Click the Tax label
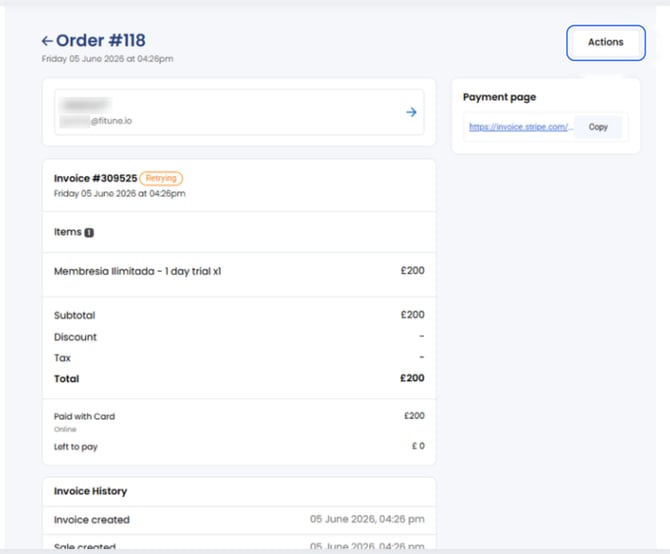Viewport: 670px width, 554px height. coord(62,358)
